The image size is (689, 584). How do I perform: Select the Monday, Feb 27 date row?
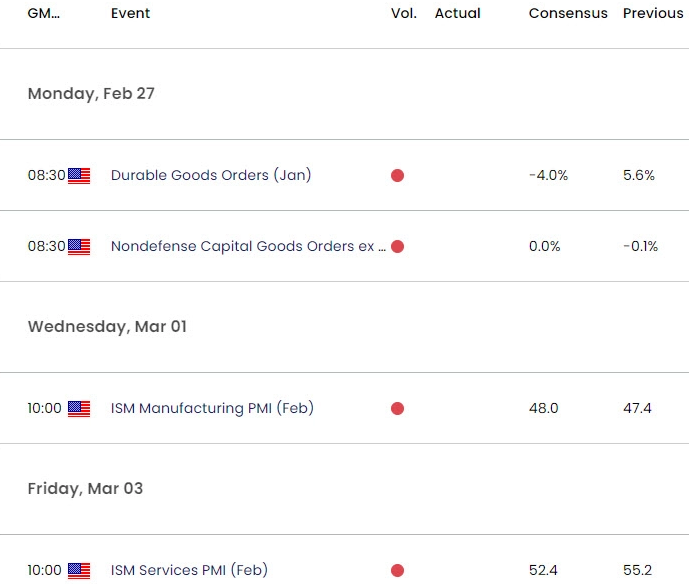tap(344, 94)
